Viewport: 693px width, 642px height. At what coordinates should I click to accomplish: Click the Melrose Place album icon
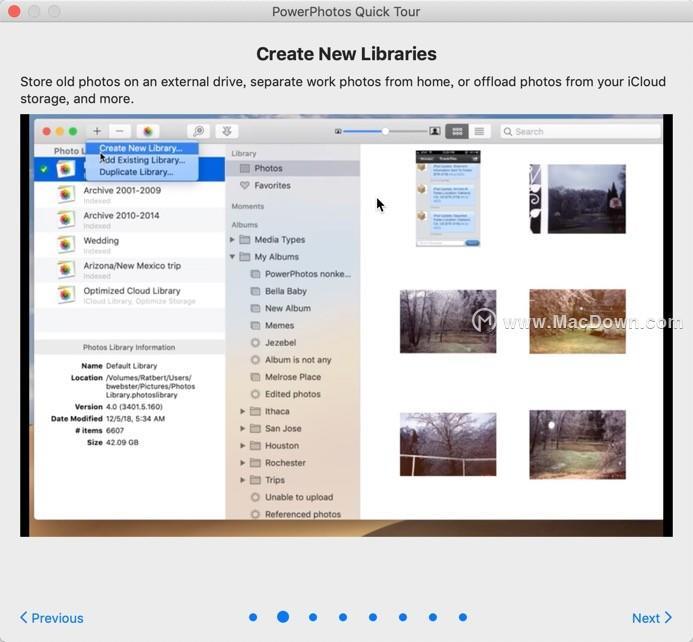(255, 377)
